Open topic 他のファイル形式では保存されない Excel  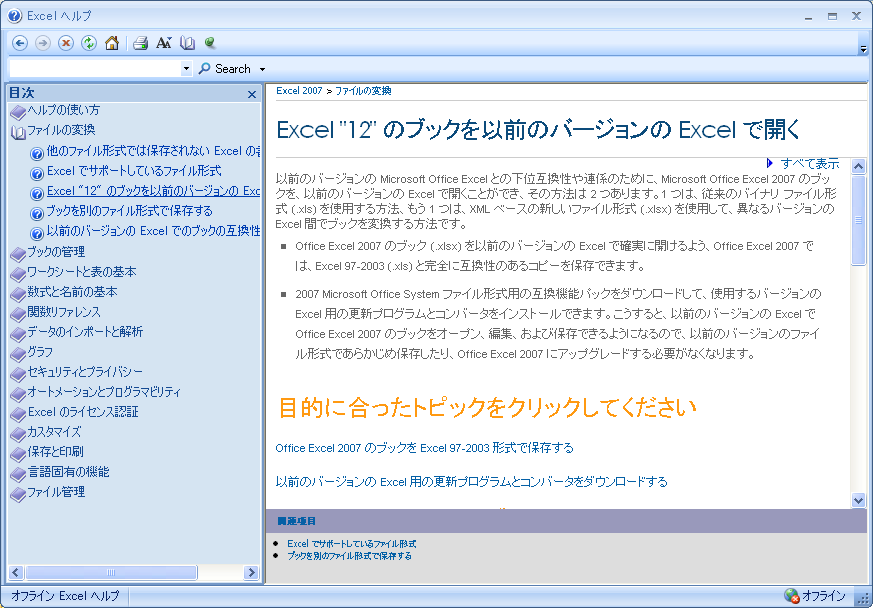pos(153,151)
